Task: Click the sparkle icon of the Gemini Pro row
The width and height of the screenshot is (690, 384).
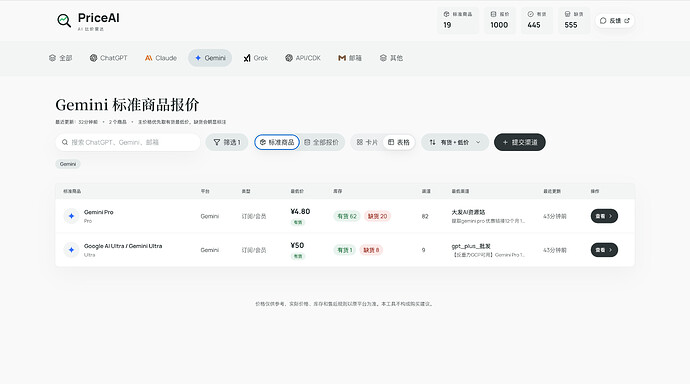Action: tap(71, 216)
